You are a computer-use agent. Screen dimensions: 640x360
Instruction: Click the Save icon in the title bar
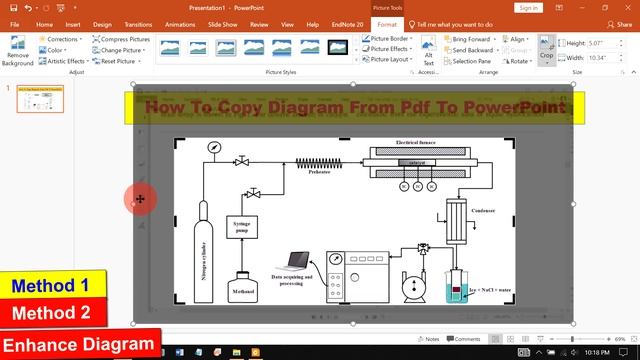coord(13,8)
